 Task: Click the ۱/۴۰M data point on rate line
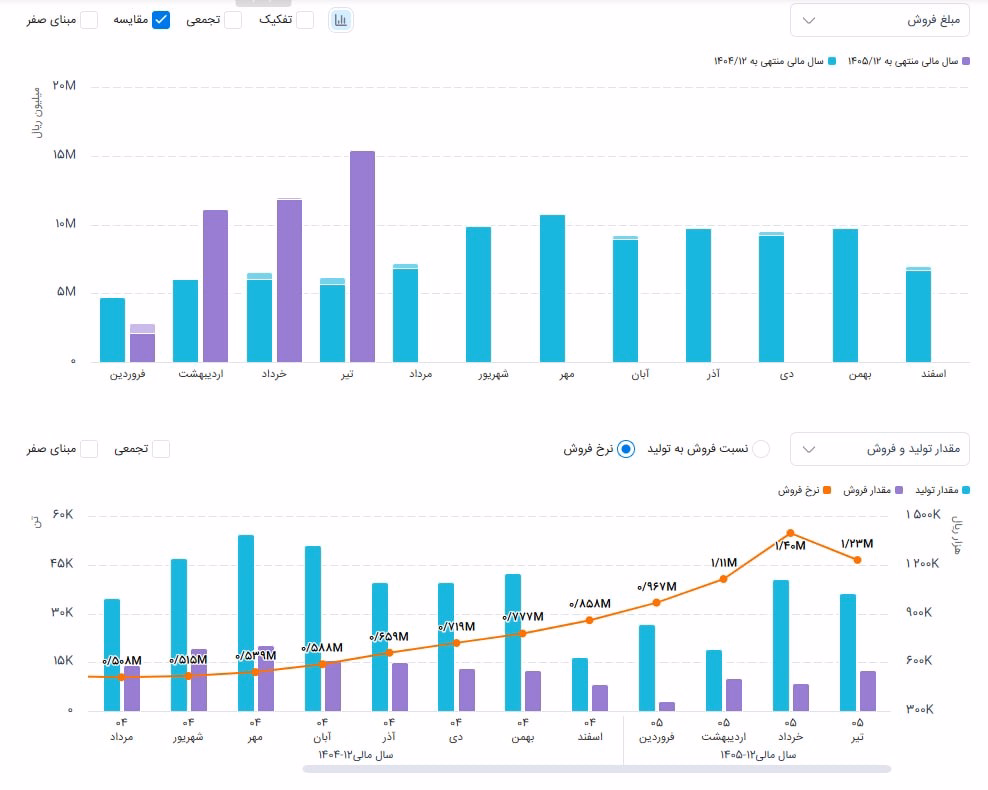click(x=791, y=533)
